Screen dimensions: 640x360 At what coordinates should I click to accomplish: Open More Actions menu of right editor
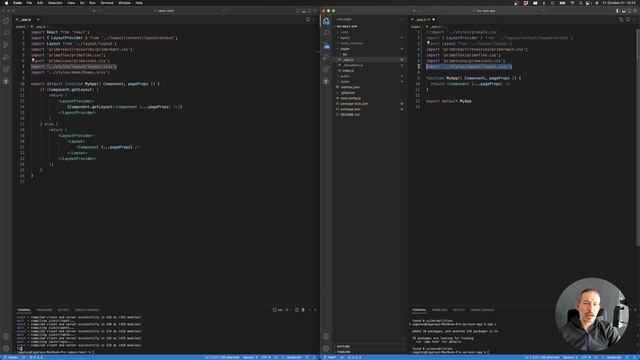click(634, 19)
